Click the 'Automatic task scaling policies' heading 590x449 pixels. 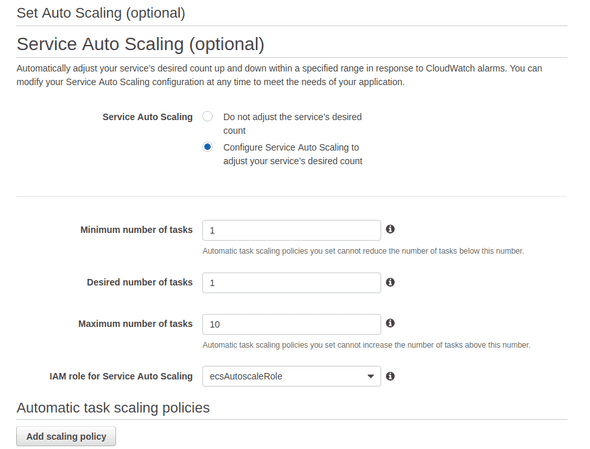pos(113,408)
